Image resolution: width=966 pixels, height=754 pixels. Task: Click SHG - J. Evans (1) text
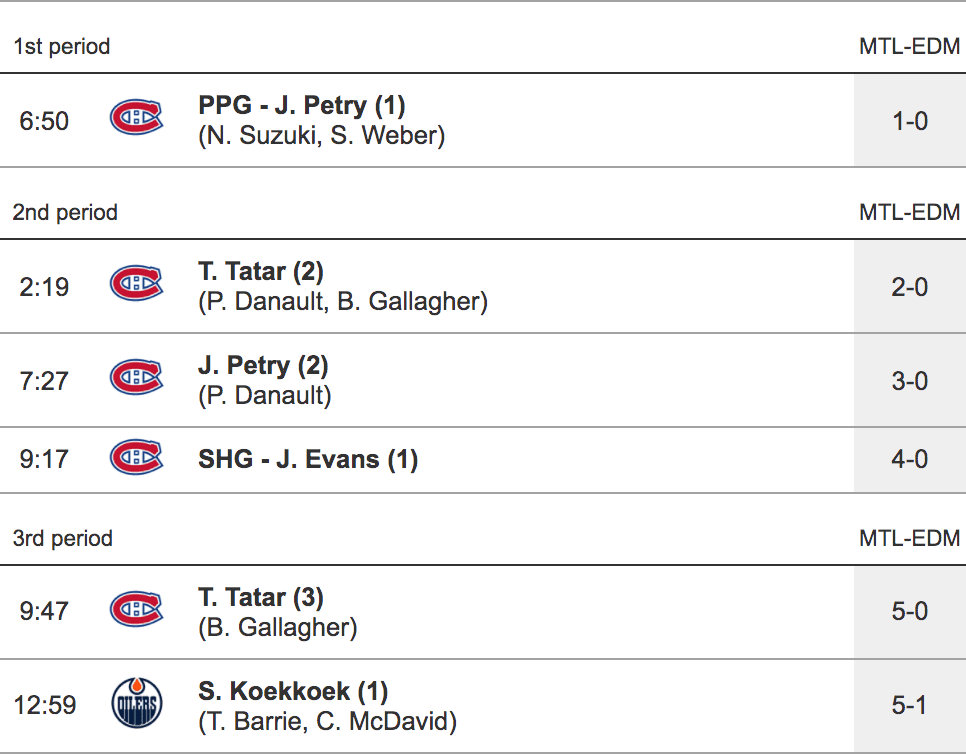coord(308,460)
